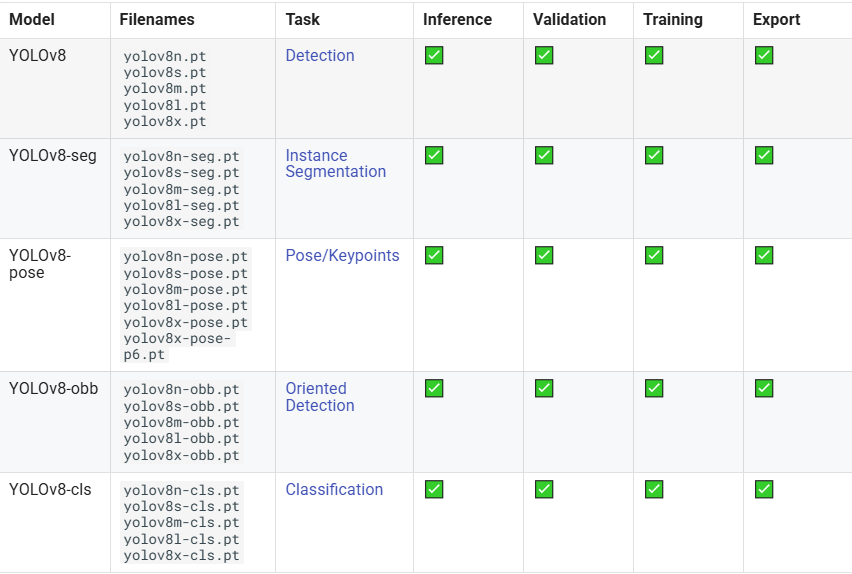This screenshot has height=574, width=852.
Task: Select the yolov8s-seg.pt filename
Action: (181, 173)
